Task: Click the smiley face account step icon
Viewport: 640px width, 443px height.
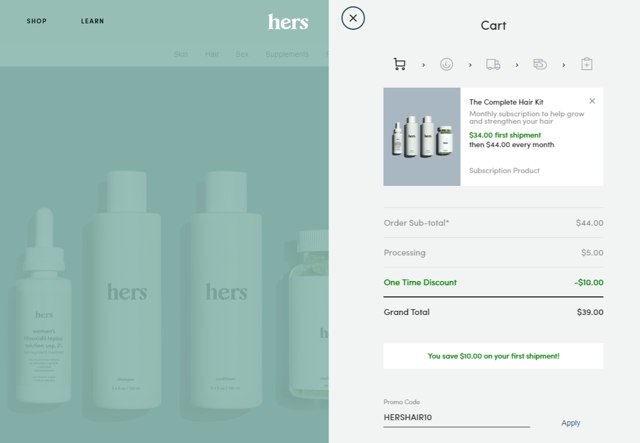Action: tap(446, 64)
